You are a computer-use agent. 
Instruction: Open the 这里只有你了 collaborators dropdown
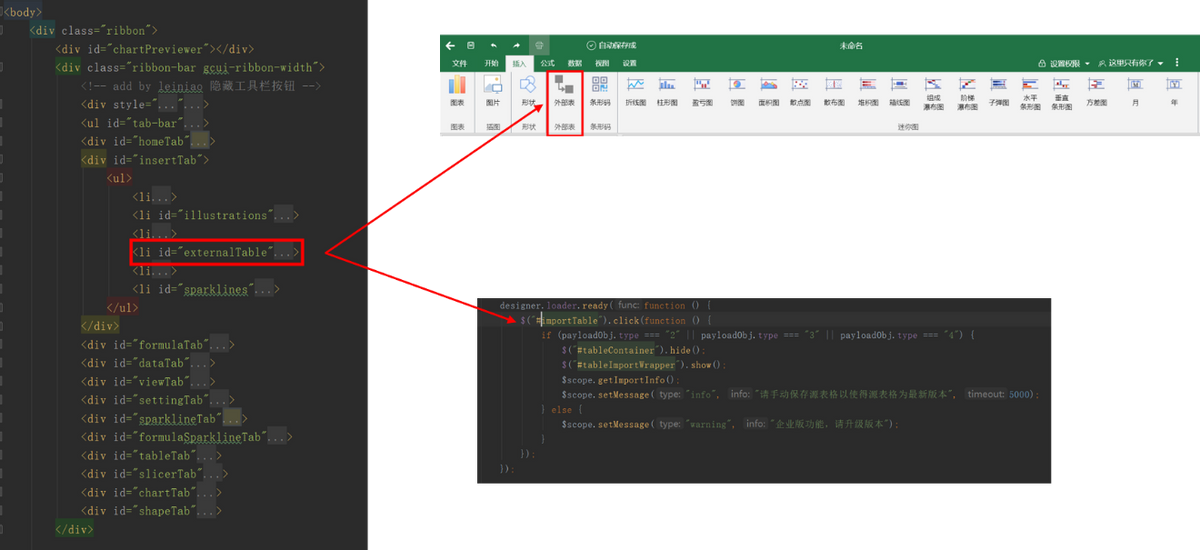(1131, 62)
